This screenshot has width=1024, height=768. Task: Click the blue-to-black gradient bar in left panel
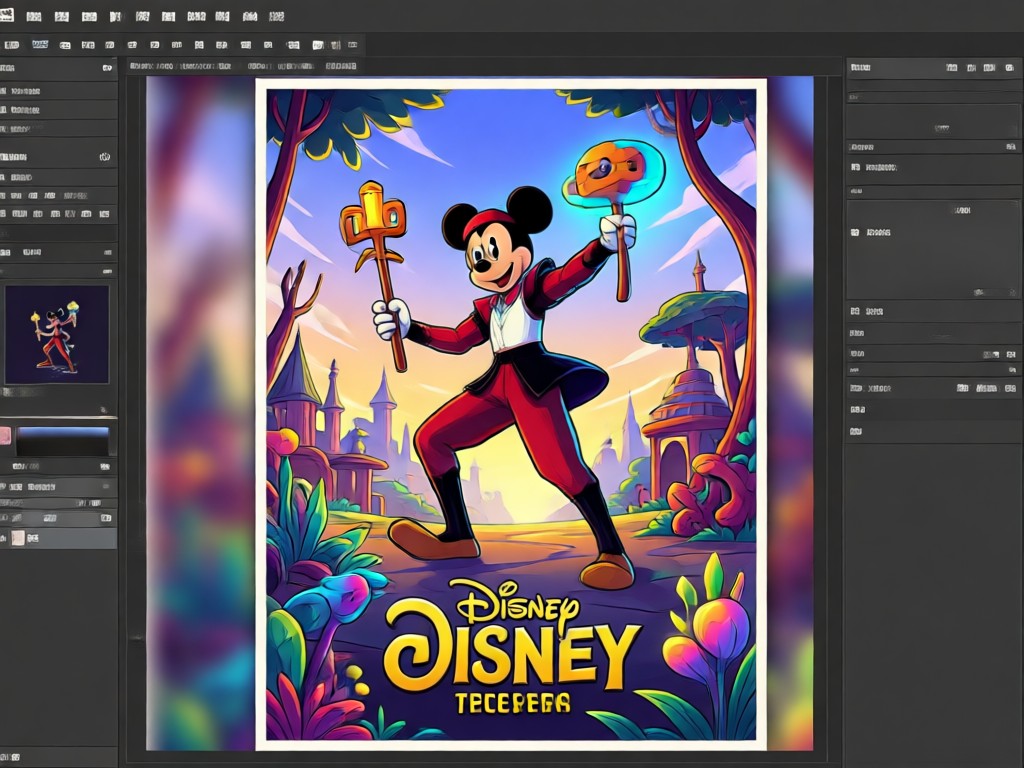(63, 441)
